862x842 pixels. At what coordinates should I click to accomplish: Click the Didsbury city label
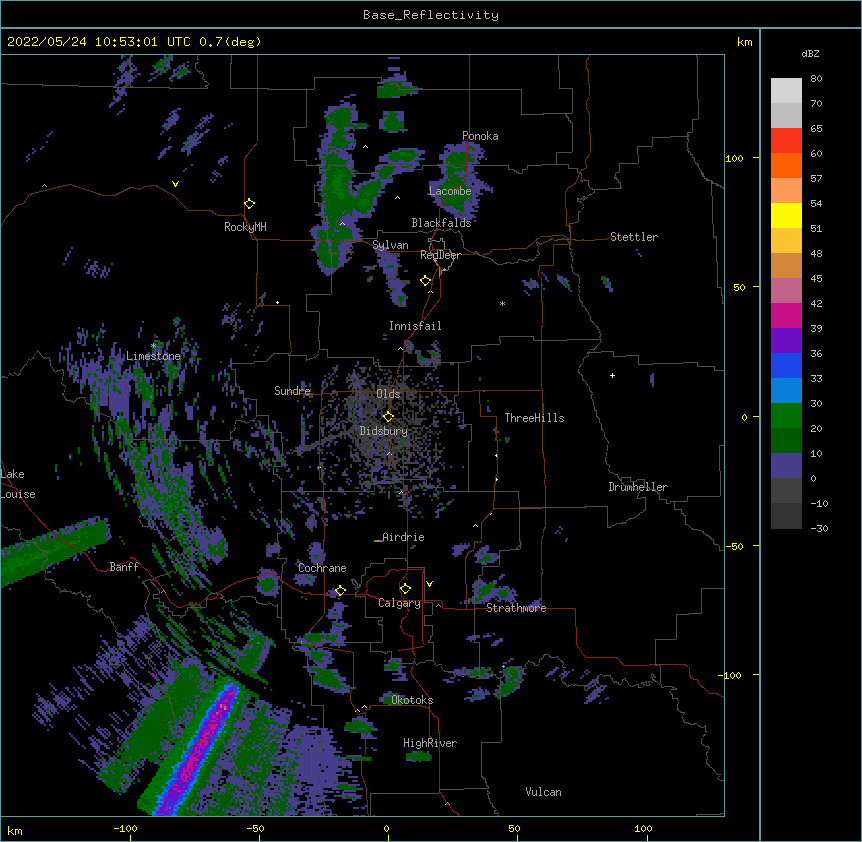(x=384, y=431)
